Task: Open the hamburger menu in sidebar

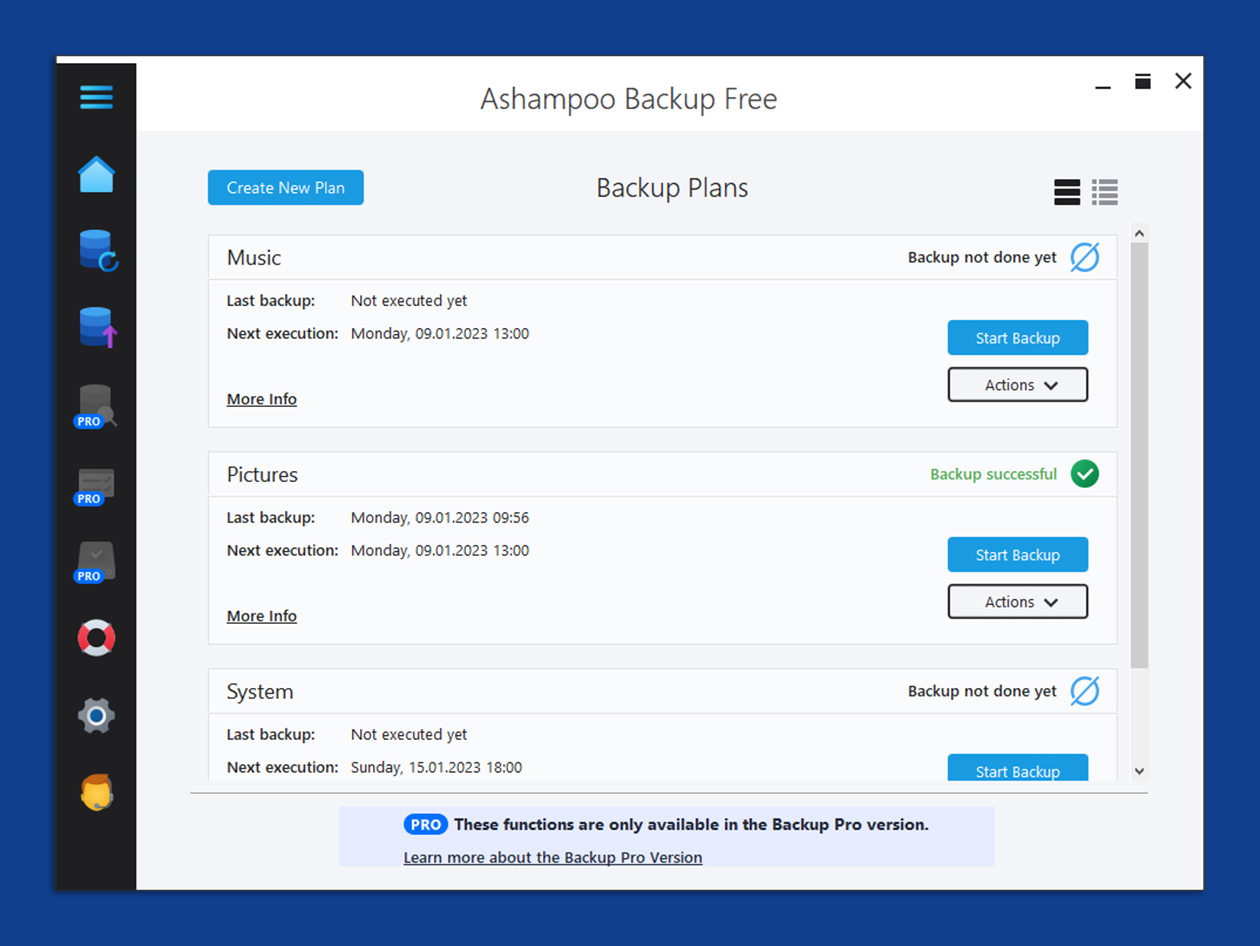Action: (96, 98)
